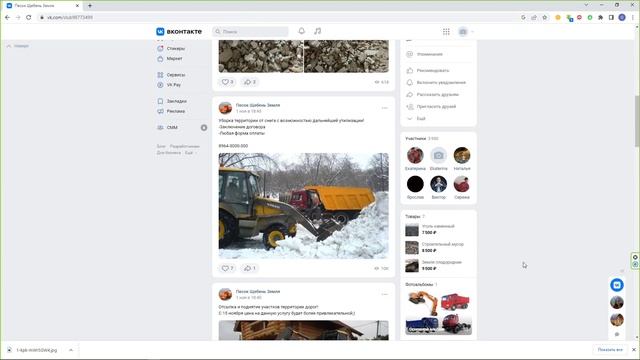The image size is (640, 360).
Task: Open member Ярослав's black avatar
Action: tap(415, 184)
